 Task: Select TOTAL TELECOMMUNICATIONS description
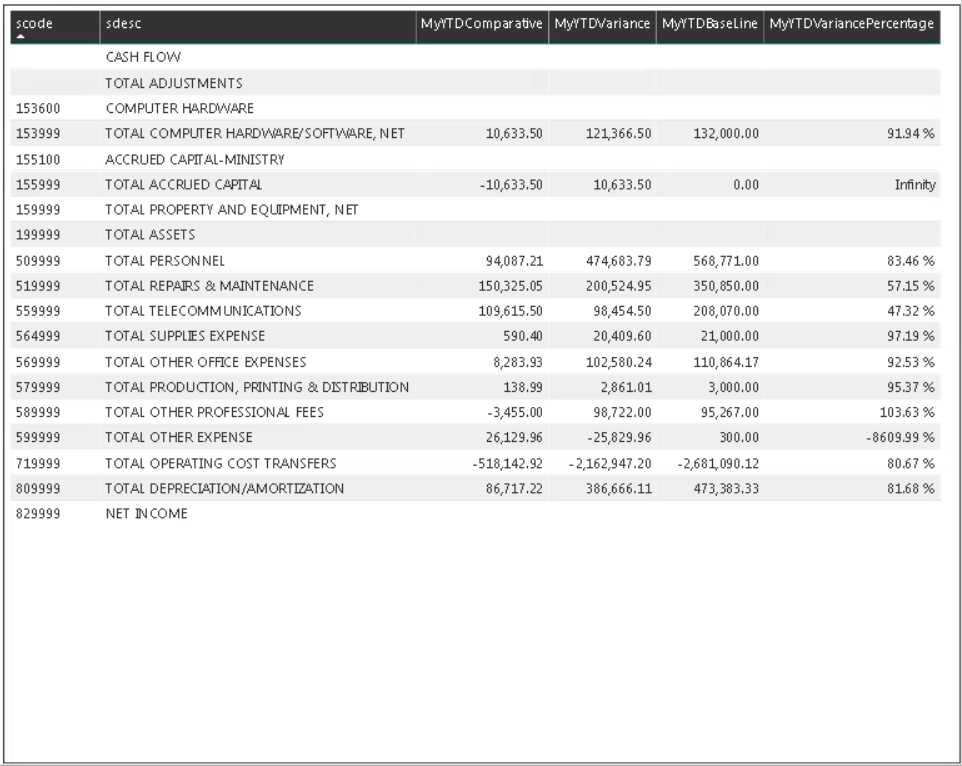click(x=203, y=311)
